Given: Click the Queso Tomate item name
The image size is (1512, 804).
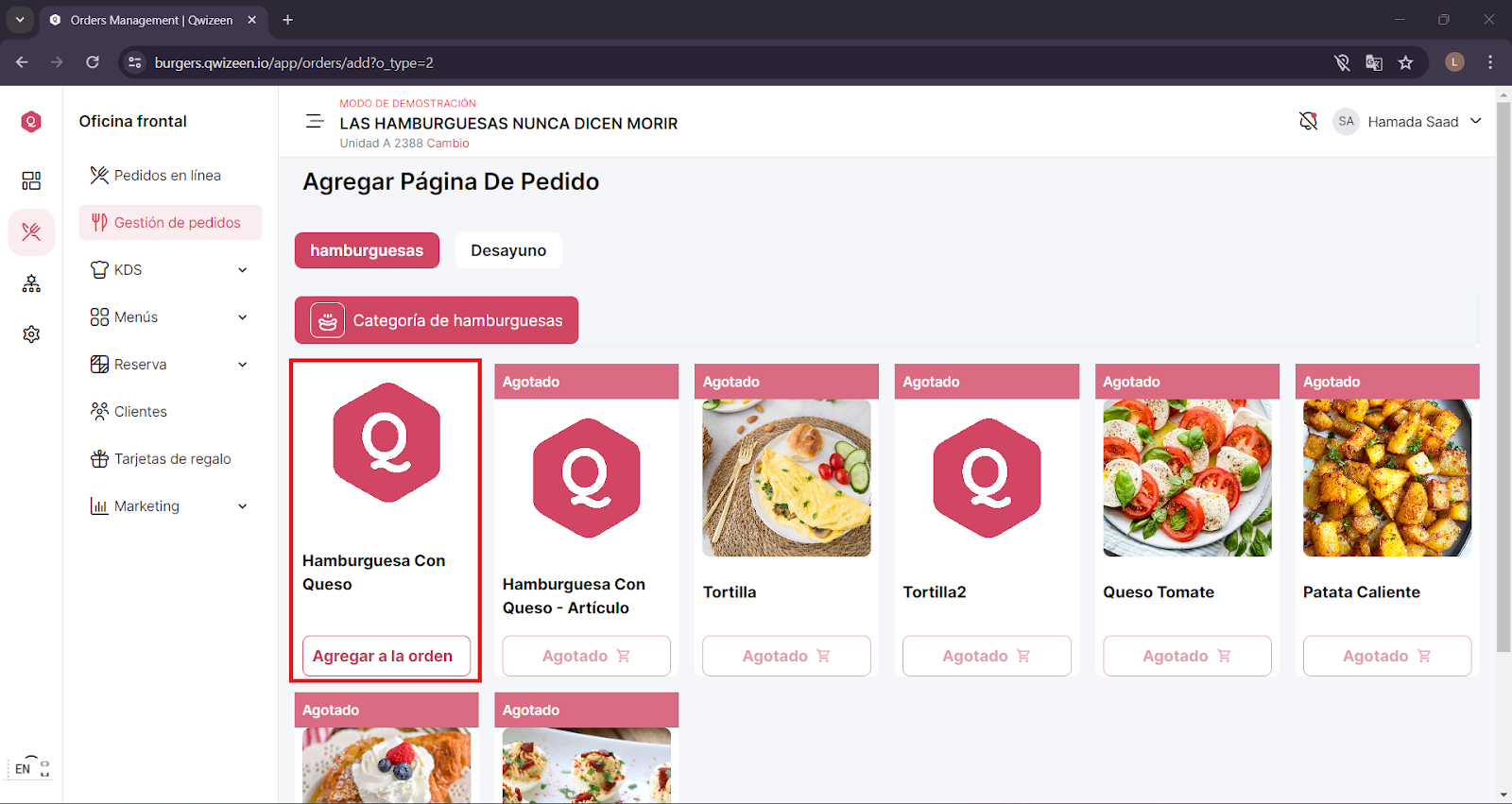Looking at the screenshot, I should (1159, 592).
